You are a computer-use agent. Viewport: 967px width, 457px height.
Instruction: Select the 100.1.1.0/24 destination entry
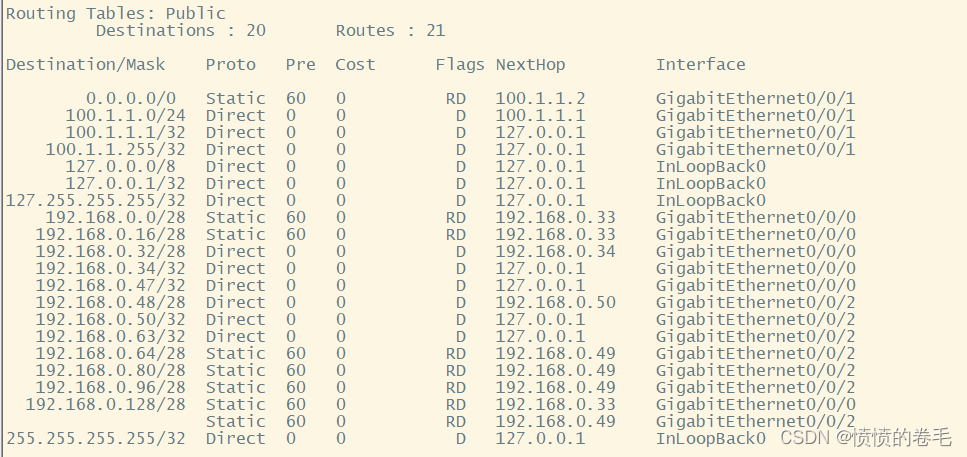pos(125,116)
